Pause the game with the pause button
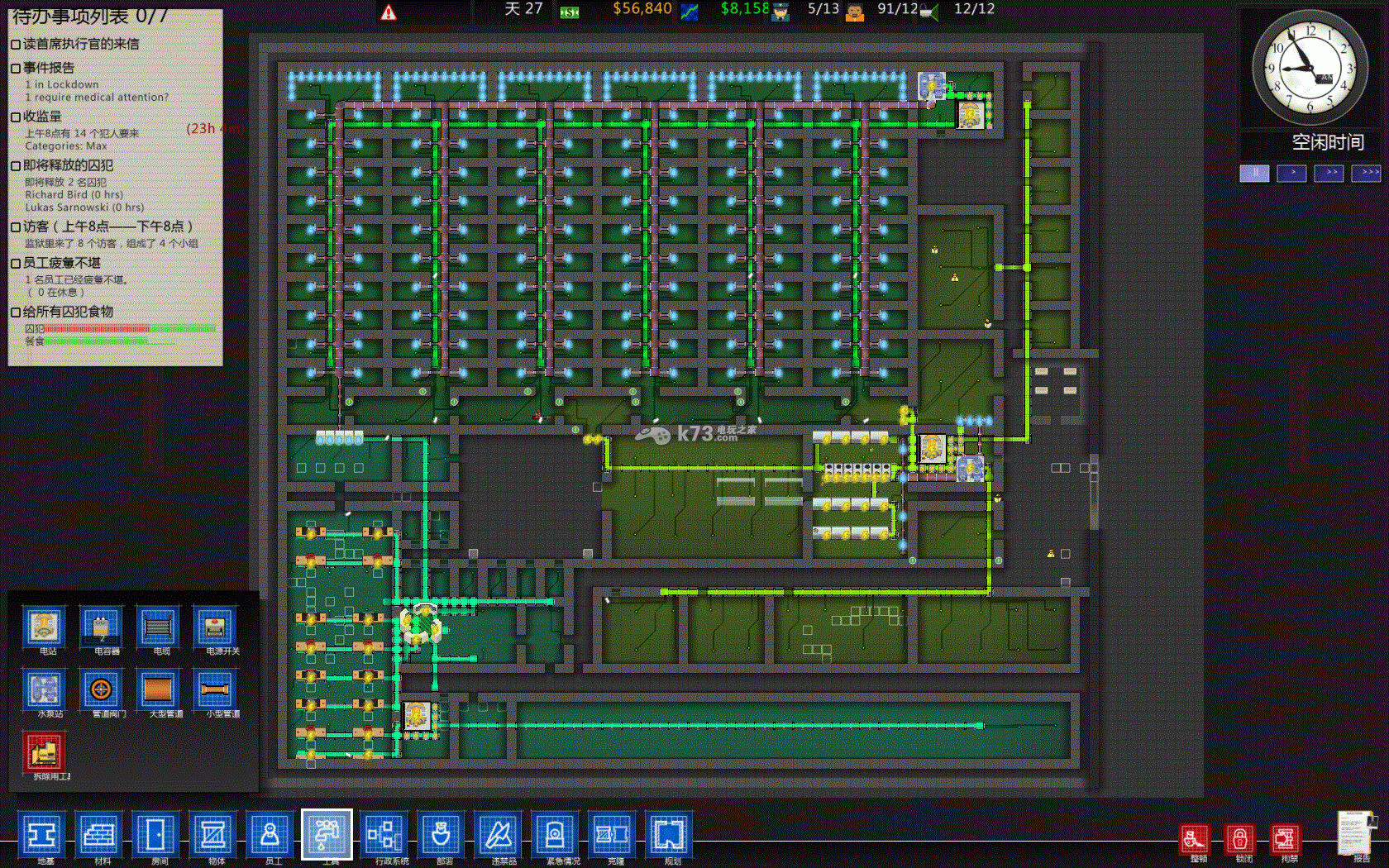 pyautogui.click(x=1254, y=173)
